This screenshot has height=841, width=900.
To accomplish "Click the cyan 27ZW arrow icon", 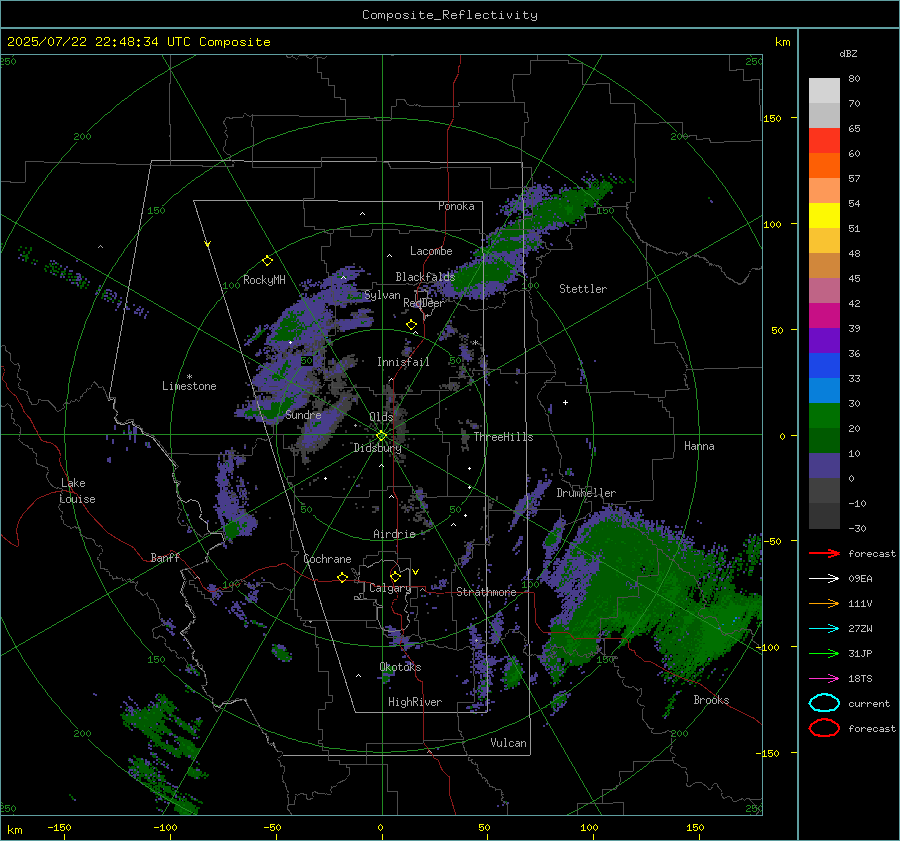I will click(824, 629).
